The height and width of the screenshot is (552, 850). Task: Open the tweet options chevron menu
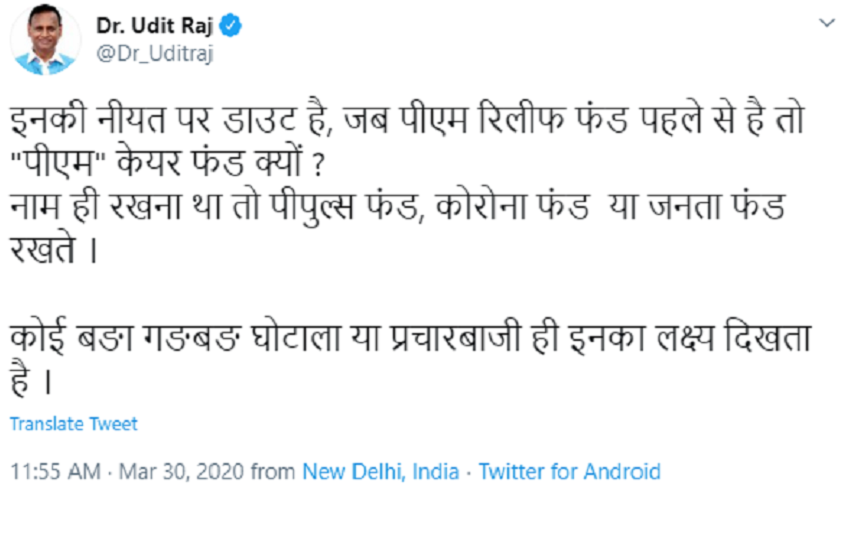pos(825,22)
